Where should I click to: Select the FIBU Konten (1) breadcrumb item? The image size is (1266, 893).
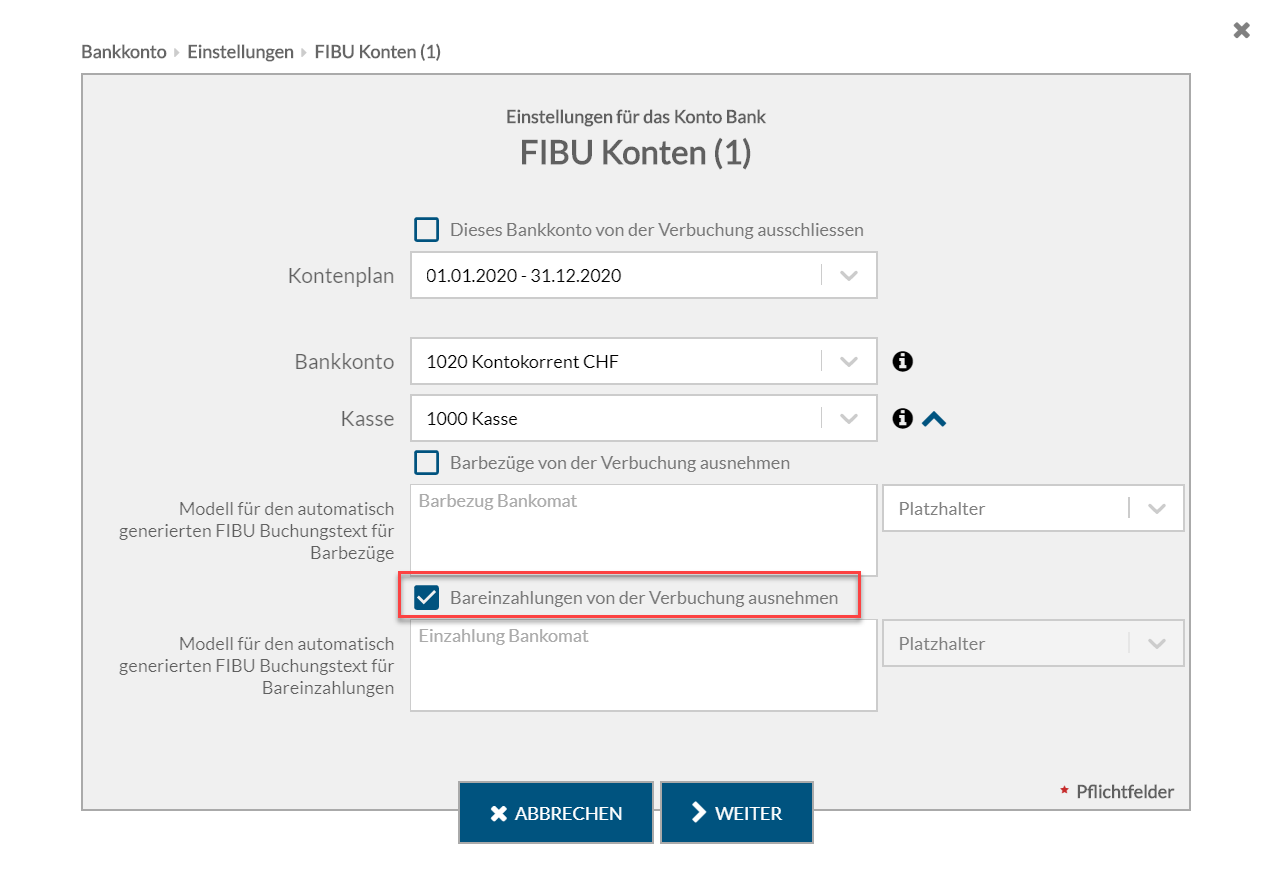(x=377, y=51)
